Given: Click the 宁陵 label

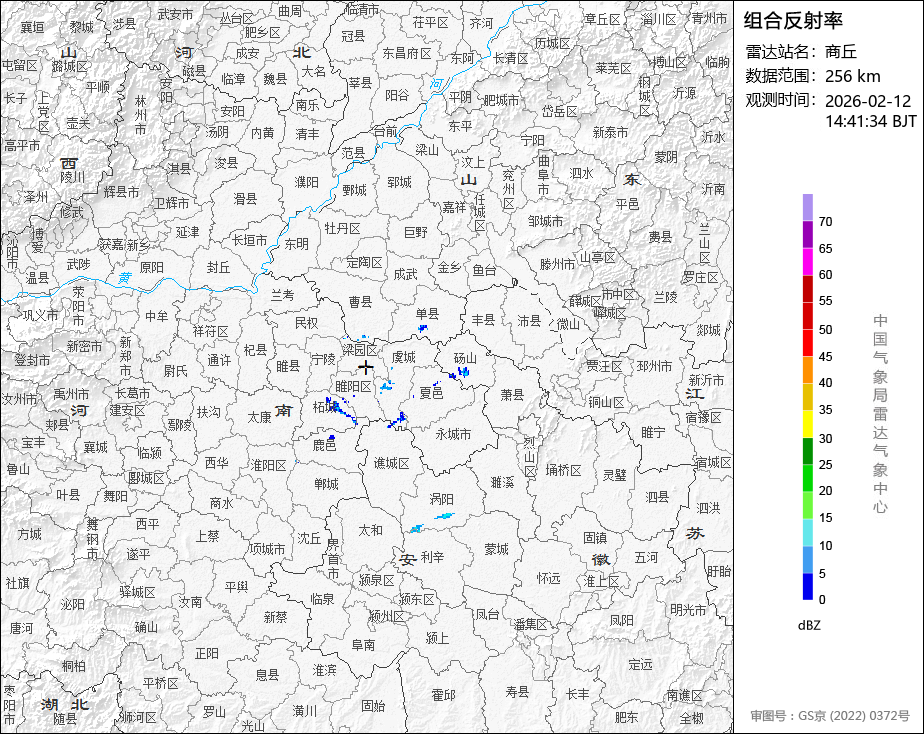Looking at the screenshot, I should point(323,359).
